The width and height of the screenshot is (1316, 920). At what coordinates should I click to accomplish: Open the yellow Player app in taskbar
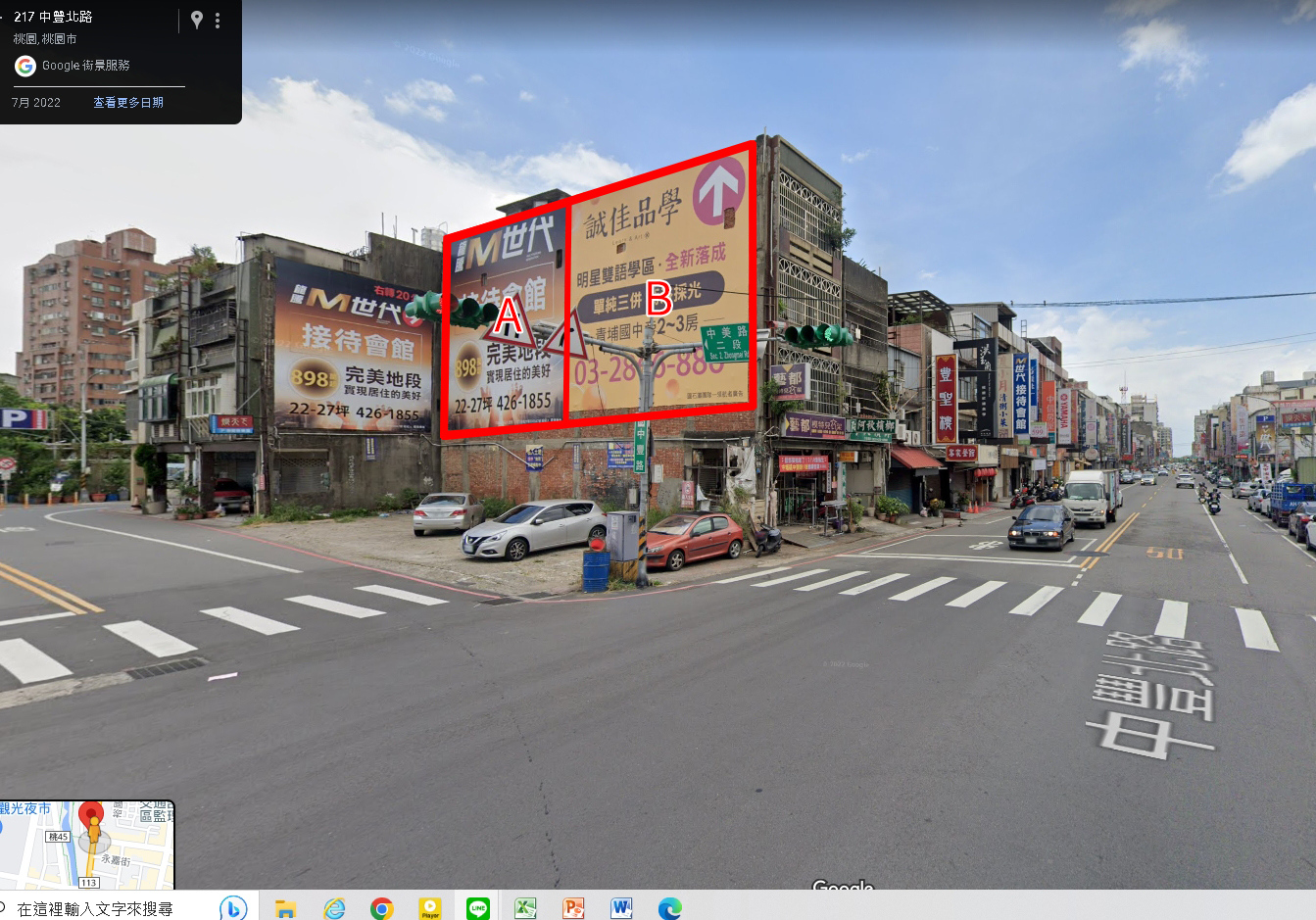point(430,908)
